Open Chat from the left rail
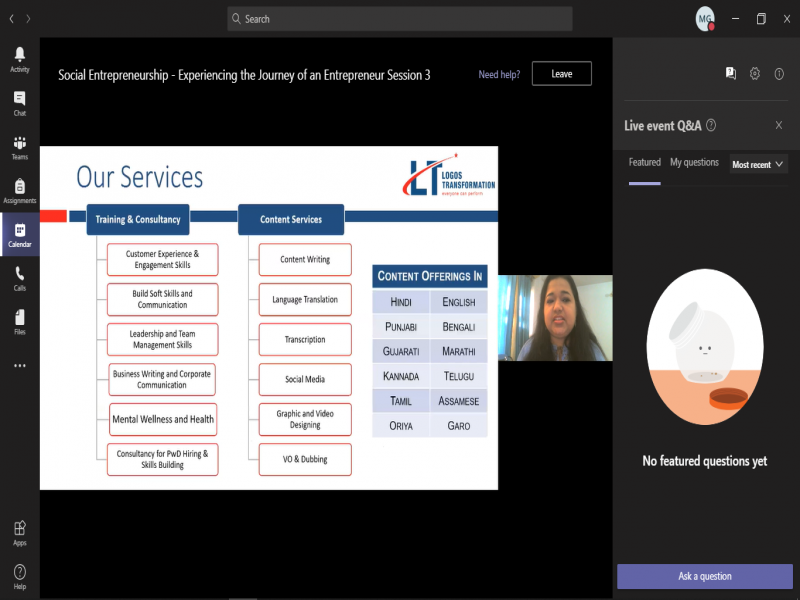Screen dimensions: 800x600 [x=19, y=103]
